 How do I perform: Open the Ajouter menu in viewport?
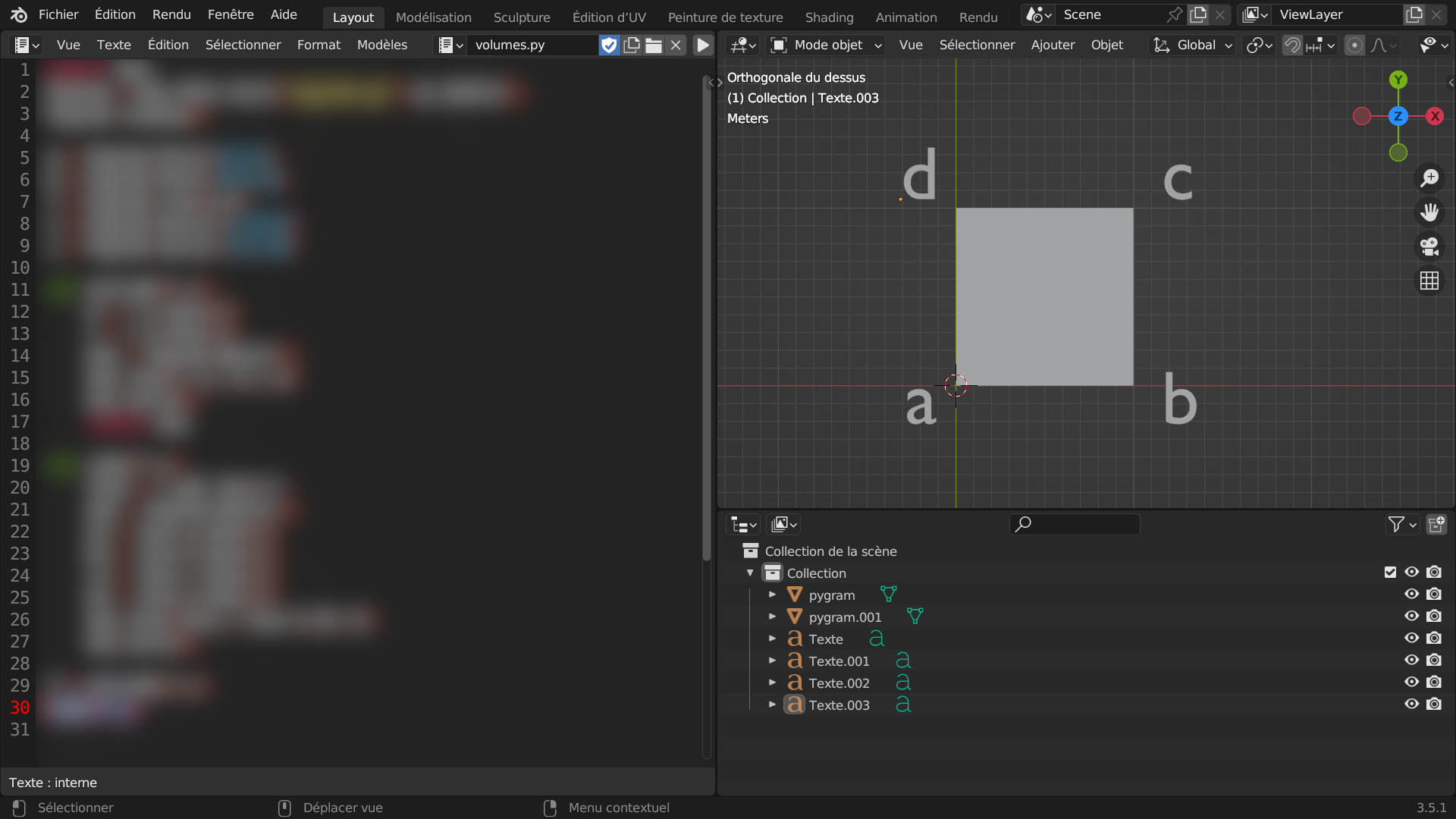(x=1053, y=45)
